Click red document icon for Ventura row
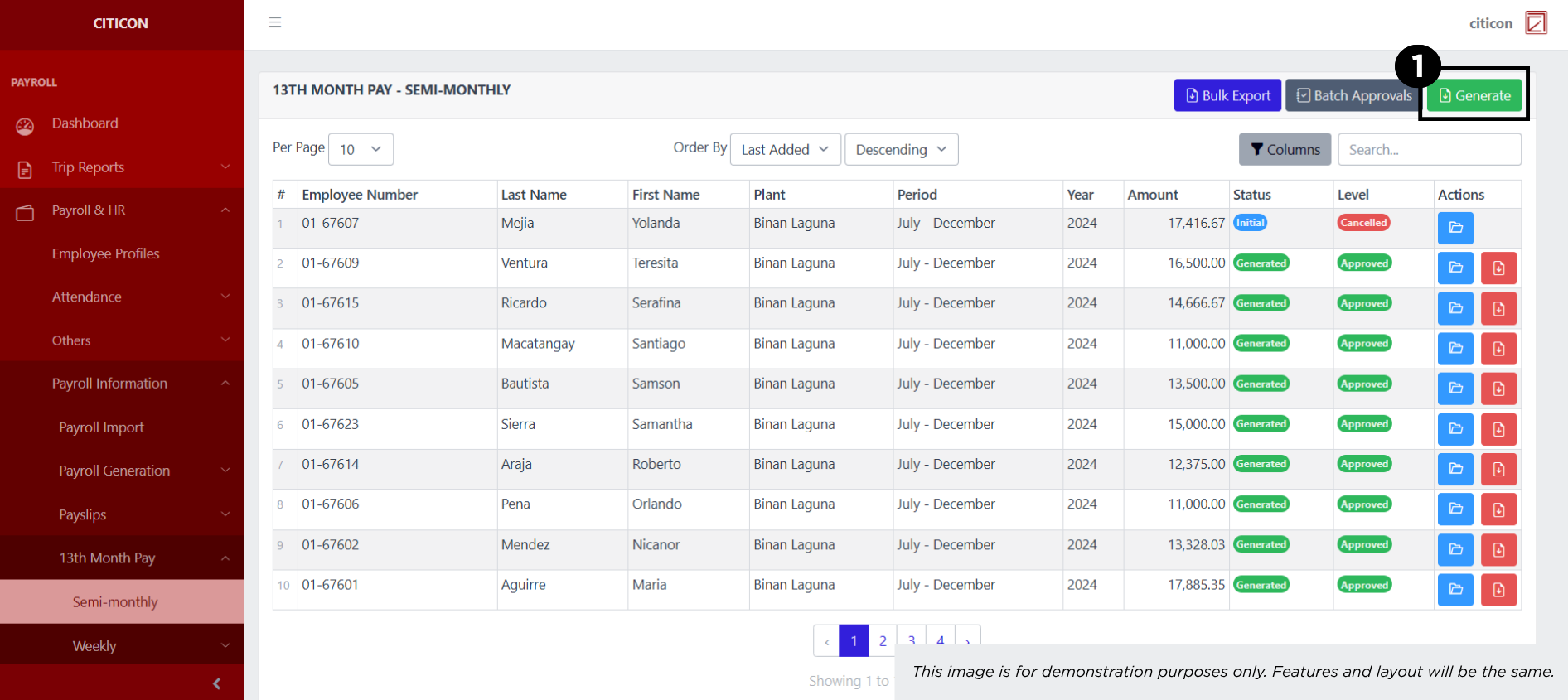Viewport: 1568px width, 700px height. tap(1498, 268)
